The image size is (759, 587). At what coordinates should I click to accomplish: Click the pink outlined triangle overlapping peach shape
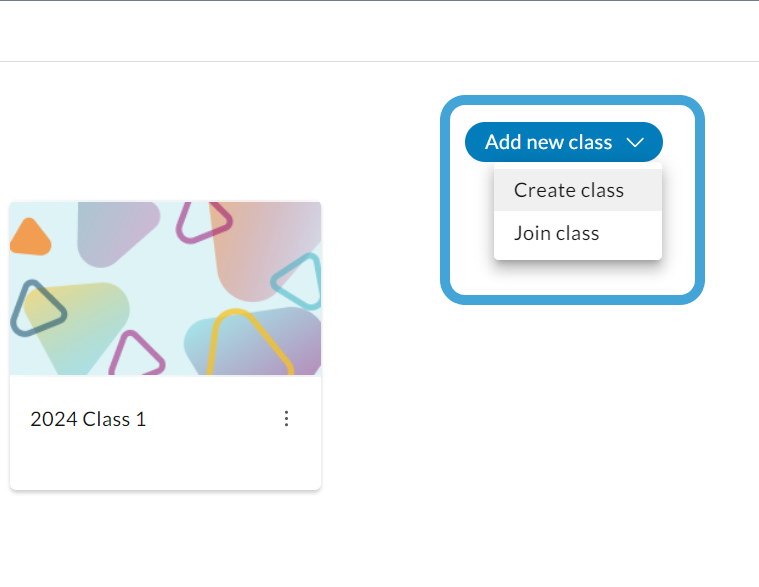coord(203,222)
